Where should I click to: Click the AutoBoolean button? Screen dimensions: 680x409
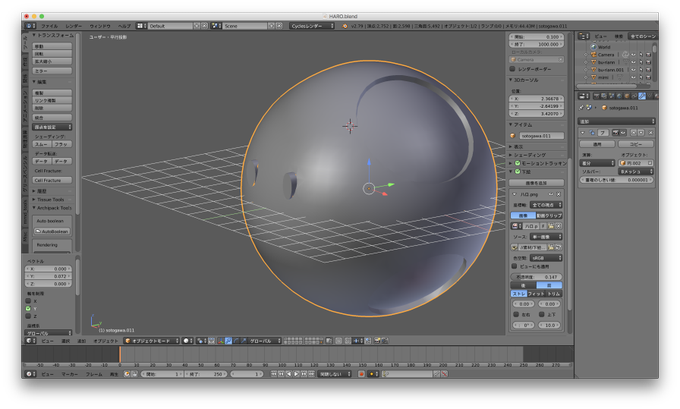(x=52, y=232)
